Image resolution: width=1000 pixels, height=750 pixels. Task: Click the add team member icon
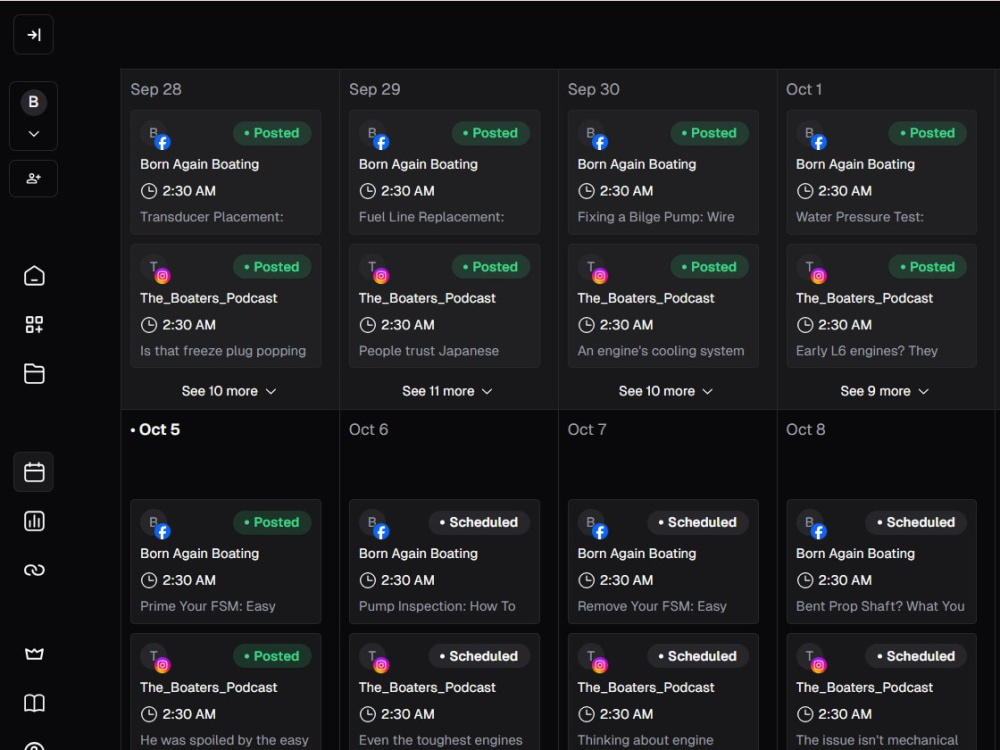coord(33,179)
